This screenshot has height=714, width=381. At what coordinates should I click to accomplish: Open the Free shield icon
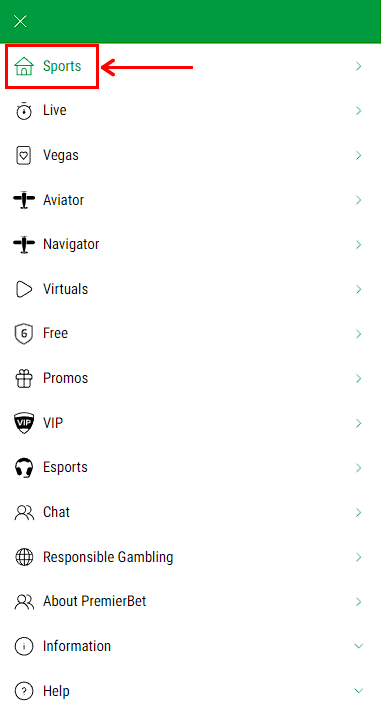24,334
